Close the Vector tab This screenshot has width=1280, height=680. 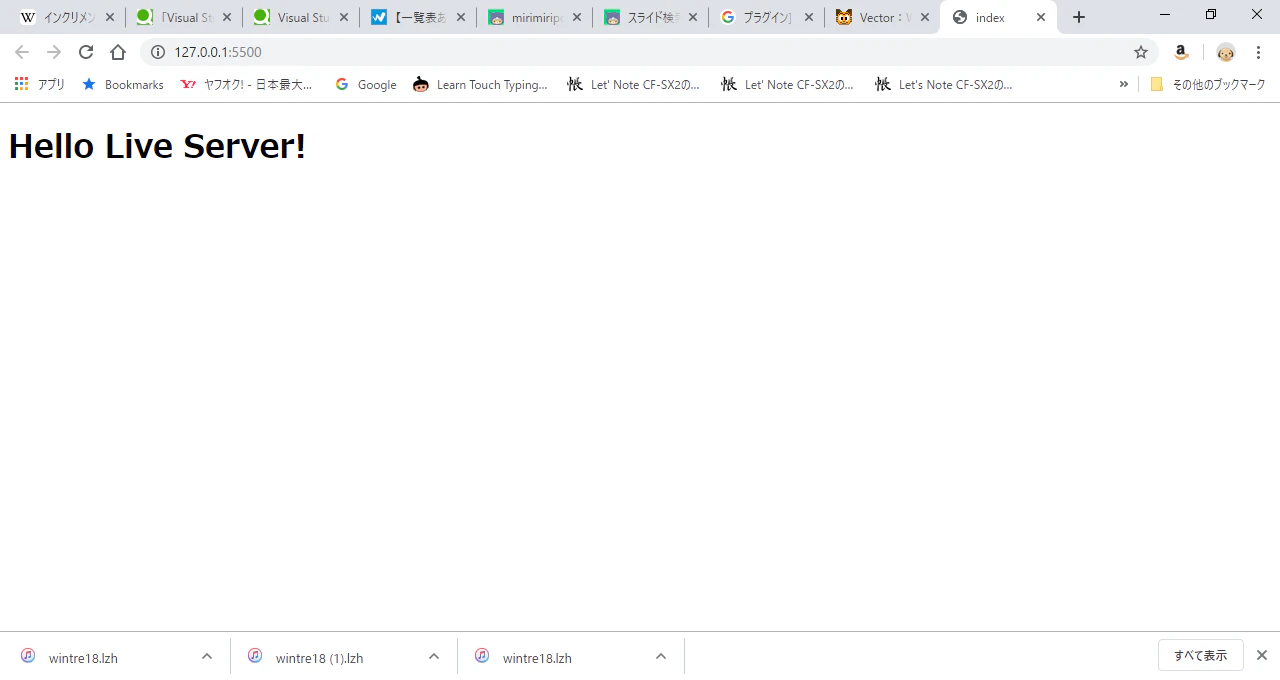click(x=925, y=18)
